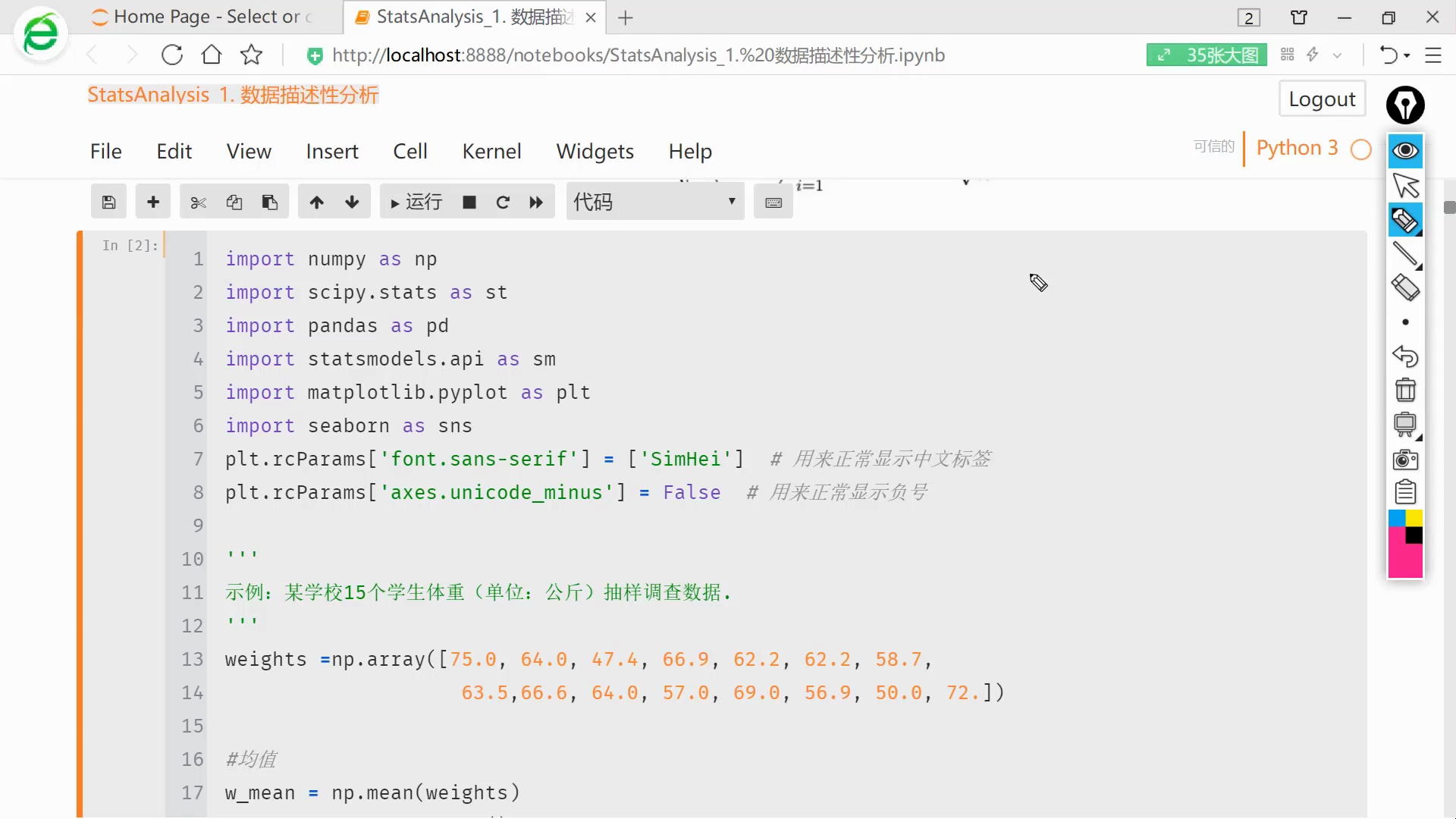Click the pen nib annotation launcher

[x=1405, y=105]
